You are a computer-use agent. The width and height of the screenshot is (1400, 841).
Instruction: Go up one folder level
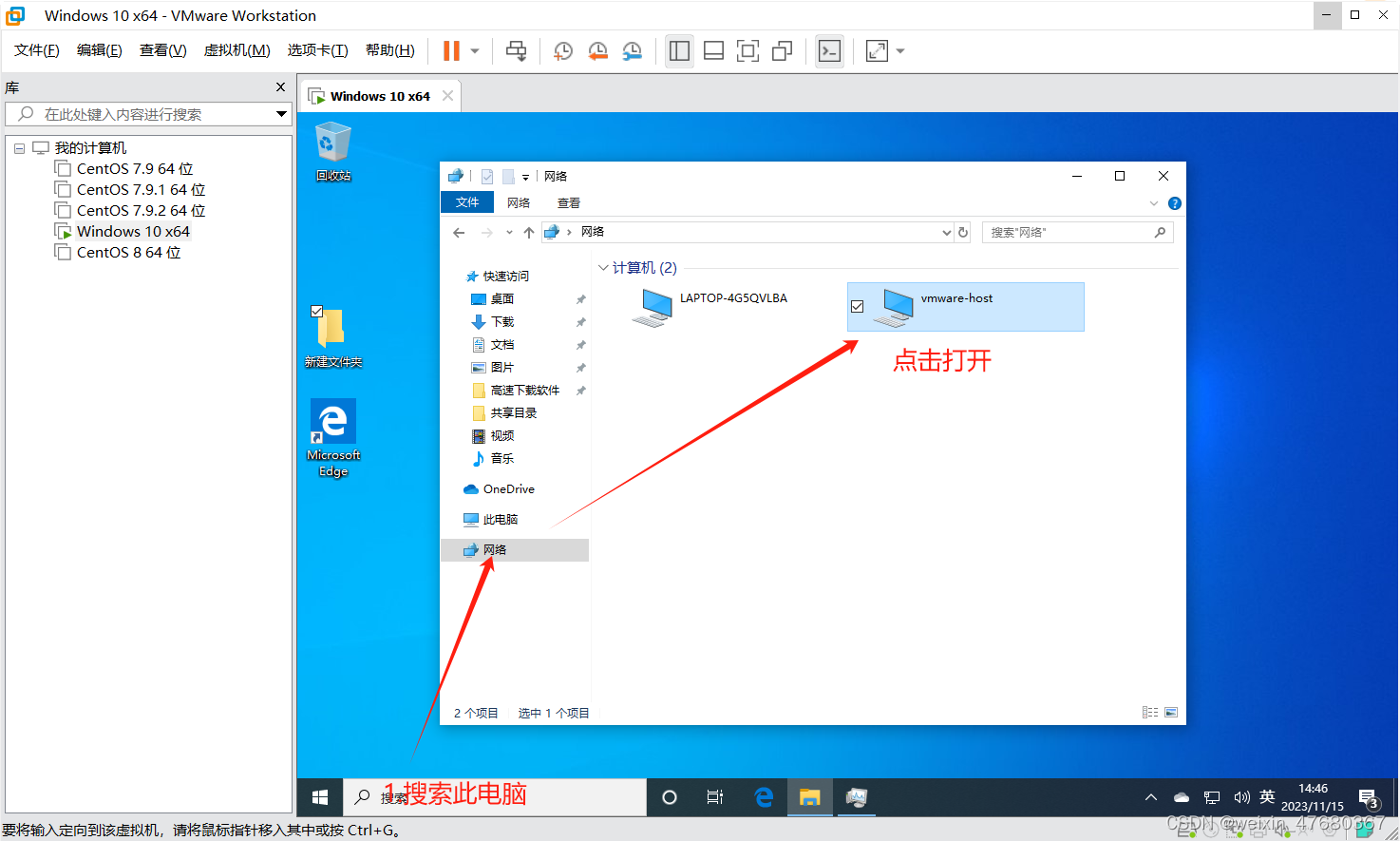529,233
